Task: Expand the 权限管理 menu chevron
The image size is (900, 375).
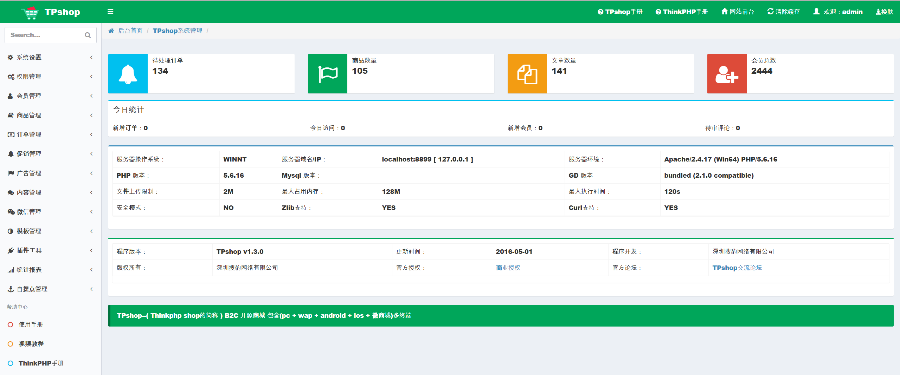Action: click(x=91, y=76)
